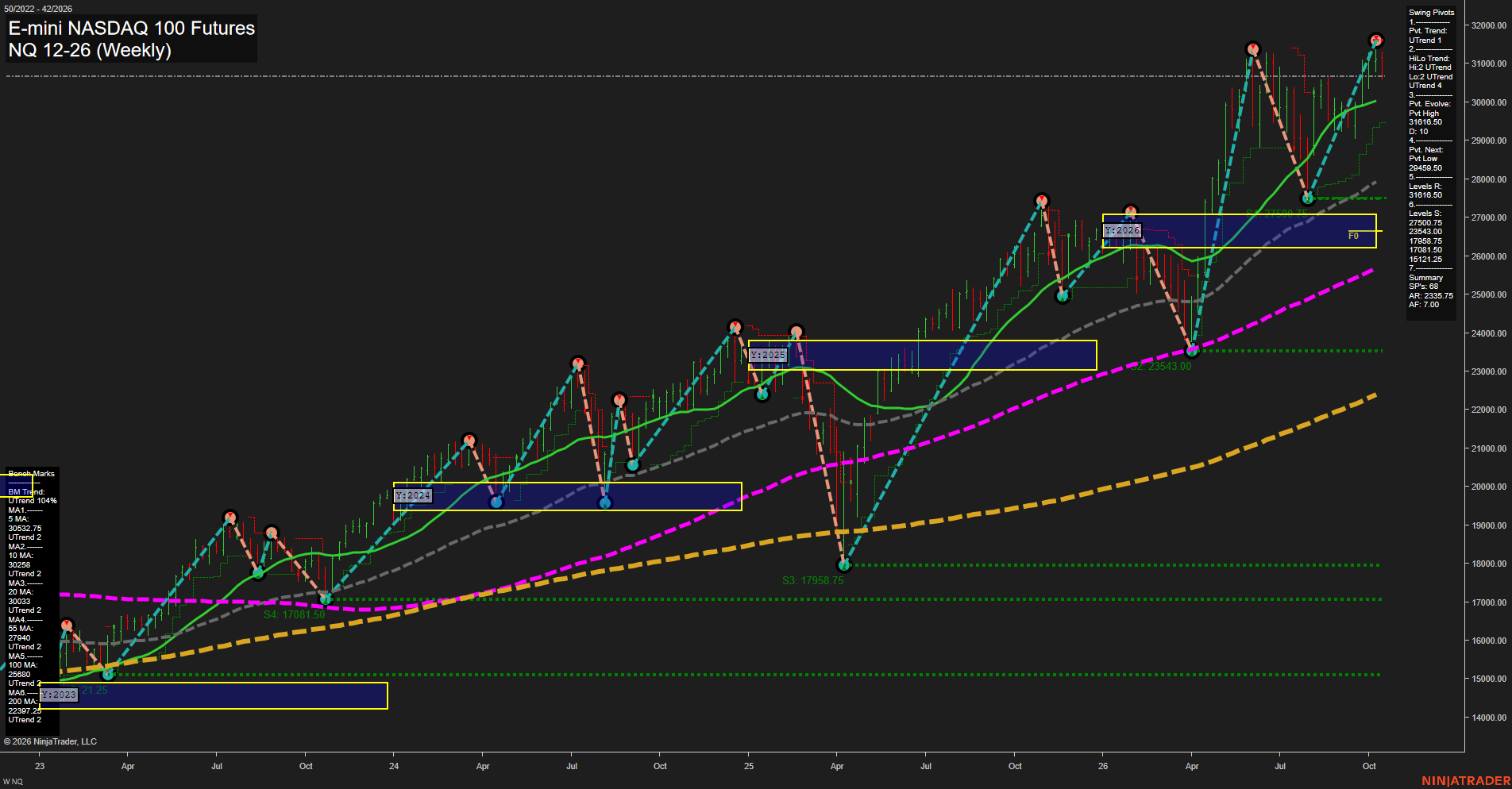Click the 24 year label on time axis

pyautogui.click(x=394, y=766)
